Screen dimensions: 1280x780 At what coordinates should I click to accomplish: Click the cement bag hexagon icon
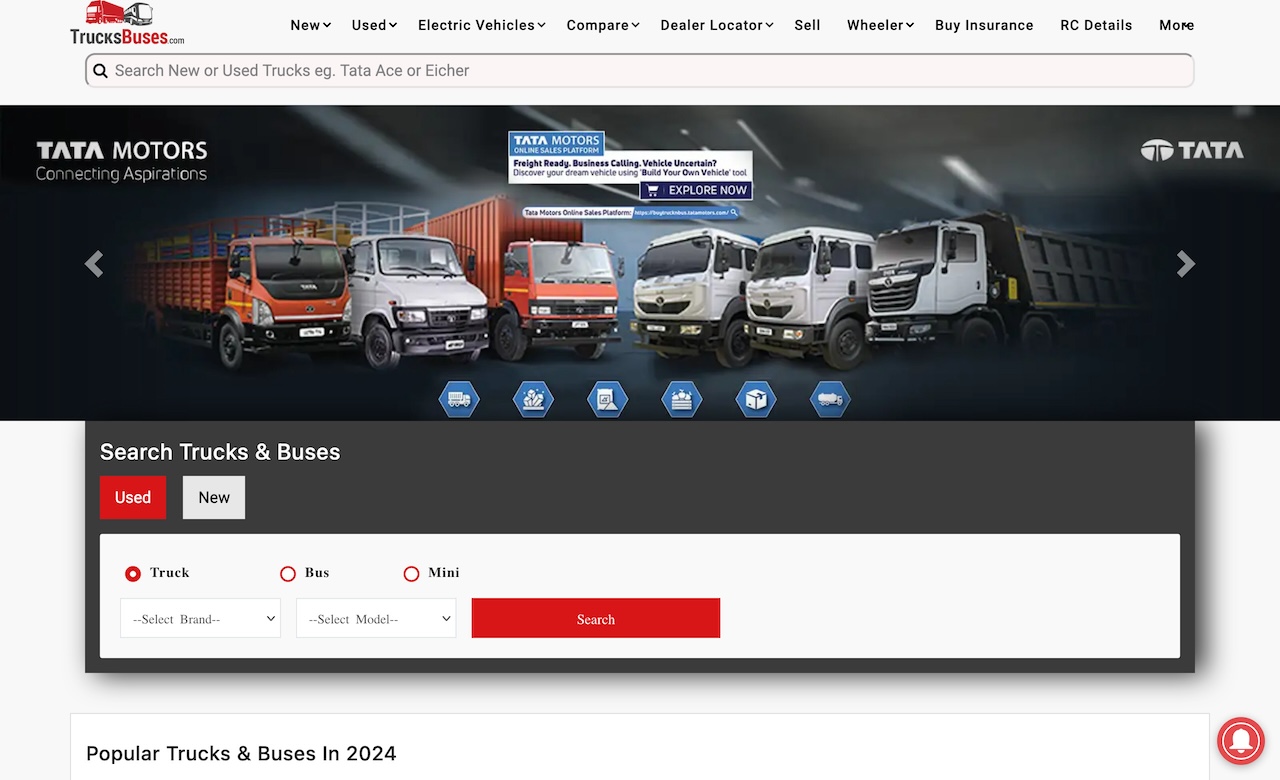608,399
